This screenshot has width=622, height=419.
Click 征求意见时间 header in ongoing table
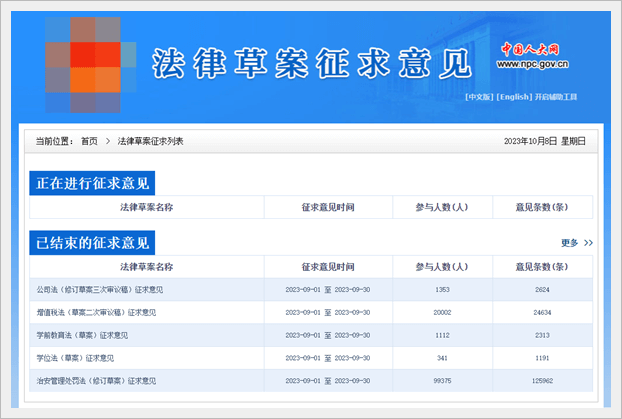[x=328, y=207]
